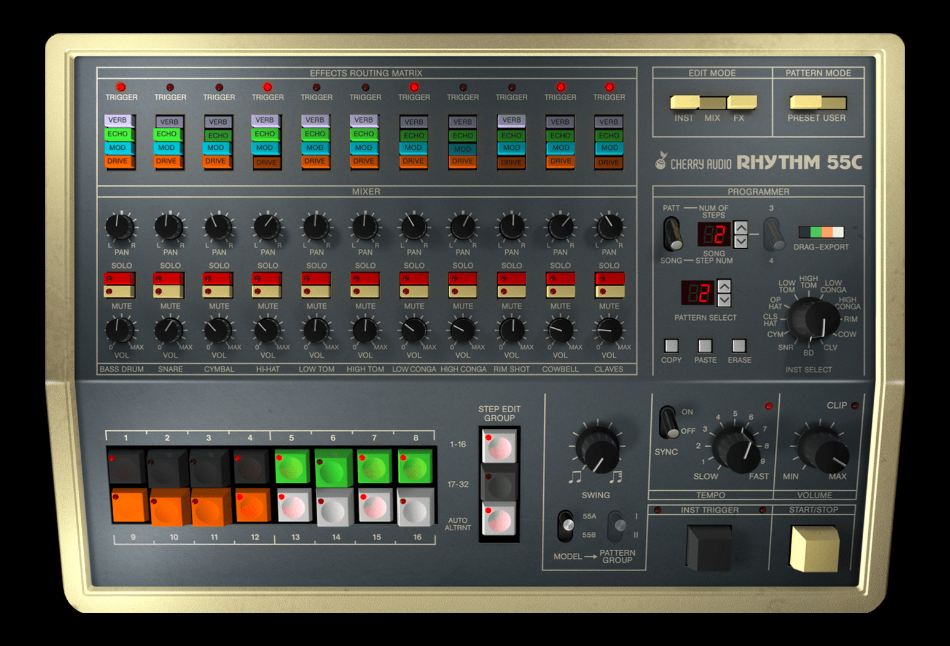Image resolution: width=950 pixels, height=646 pixels.
Task: Select step edit group 17-32
Action: (499, 484)
